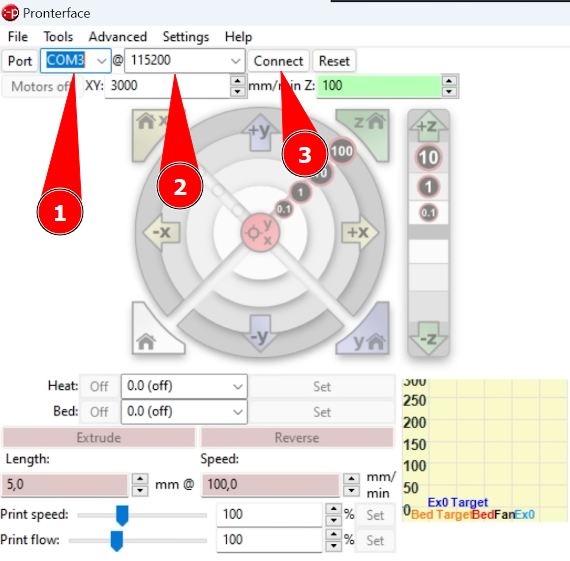Click Set next to Heat
570x561 pixels.
tap(322, 386)
